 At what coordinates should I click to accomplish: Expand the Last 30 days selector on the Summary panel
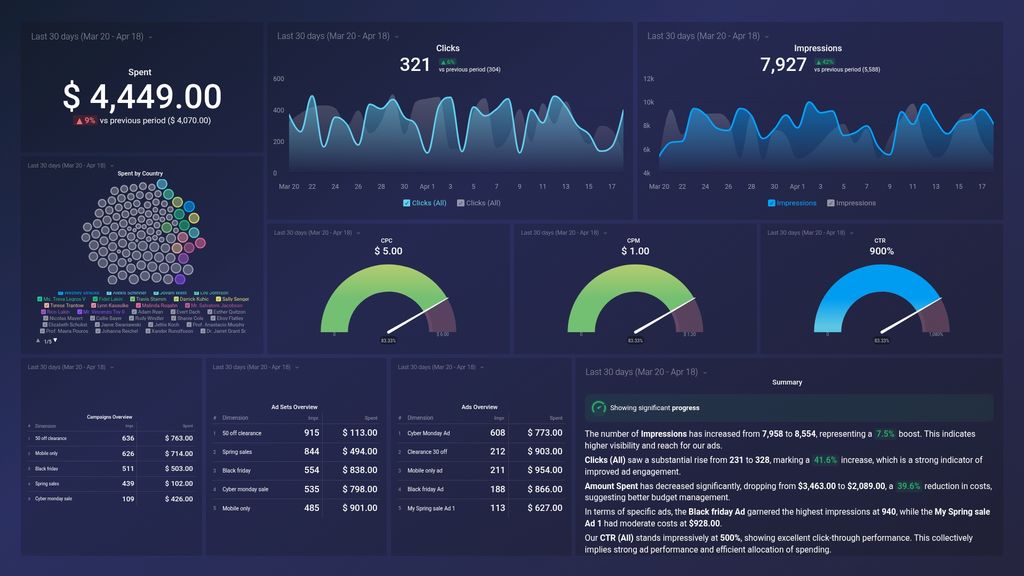[x=640, y=371]
